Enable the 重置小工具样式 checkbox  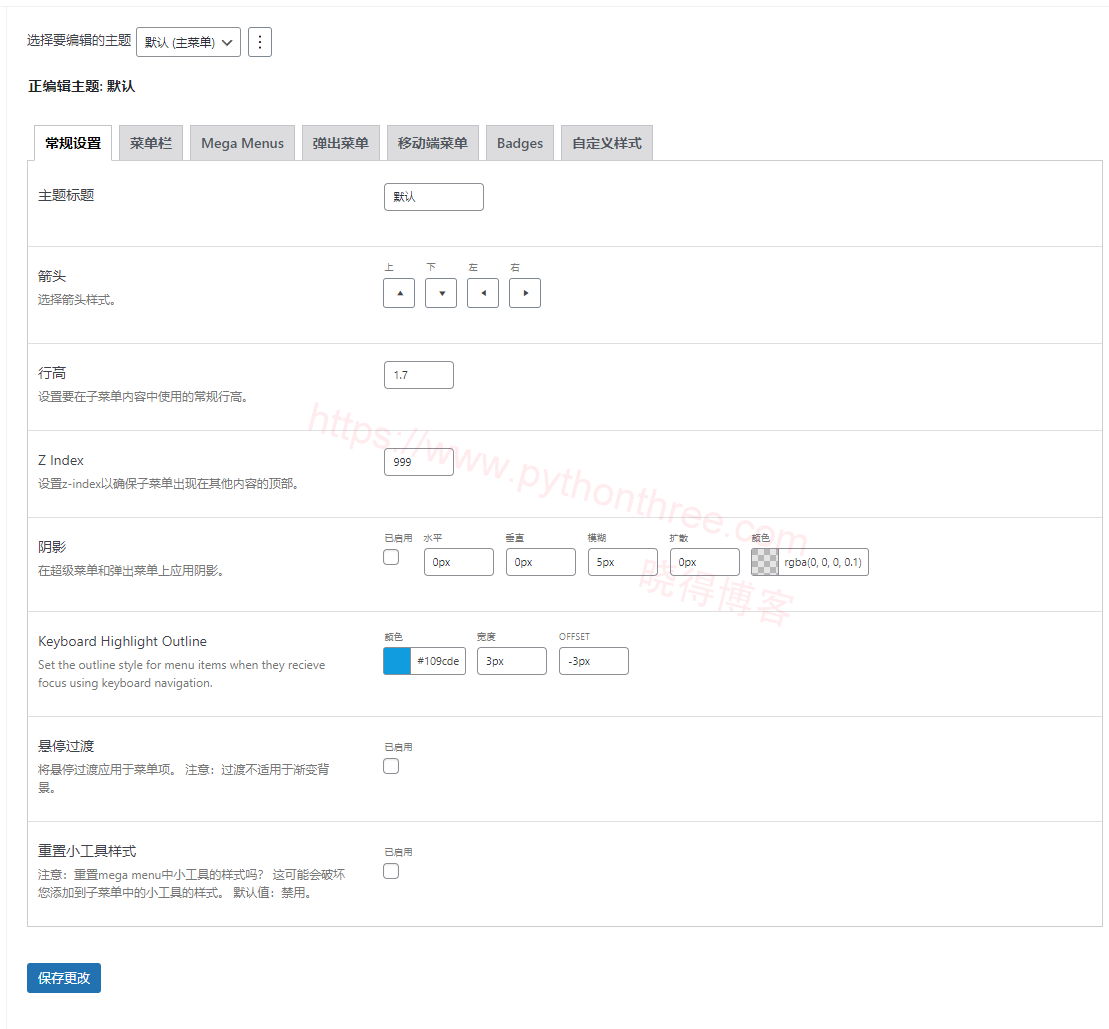(391, 871)
